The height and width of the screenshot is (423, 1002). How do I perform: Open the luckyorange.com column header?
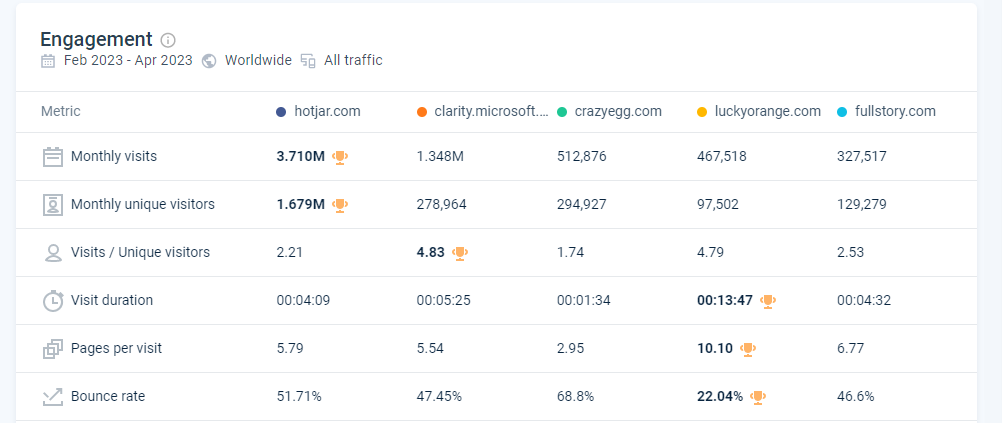pos(767,111)
